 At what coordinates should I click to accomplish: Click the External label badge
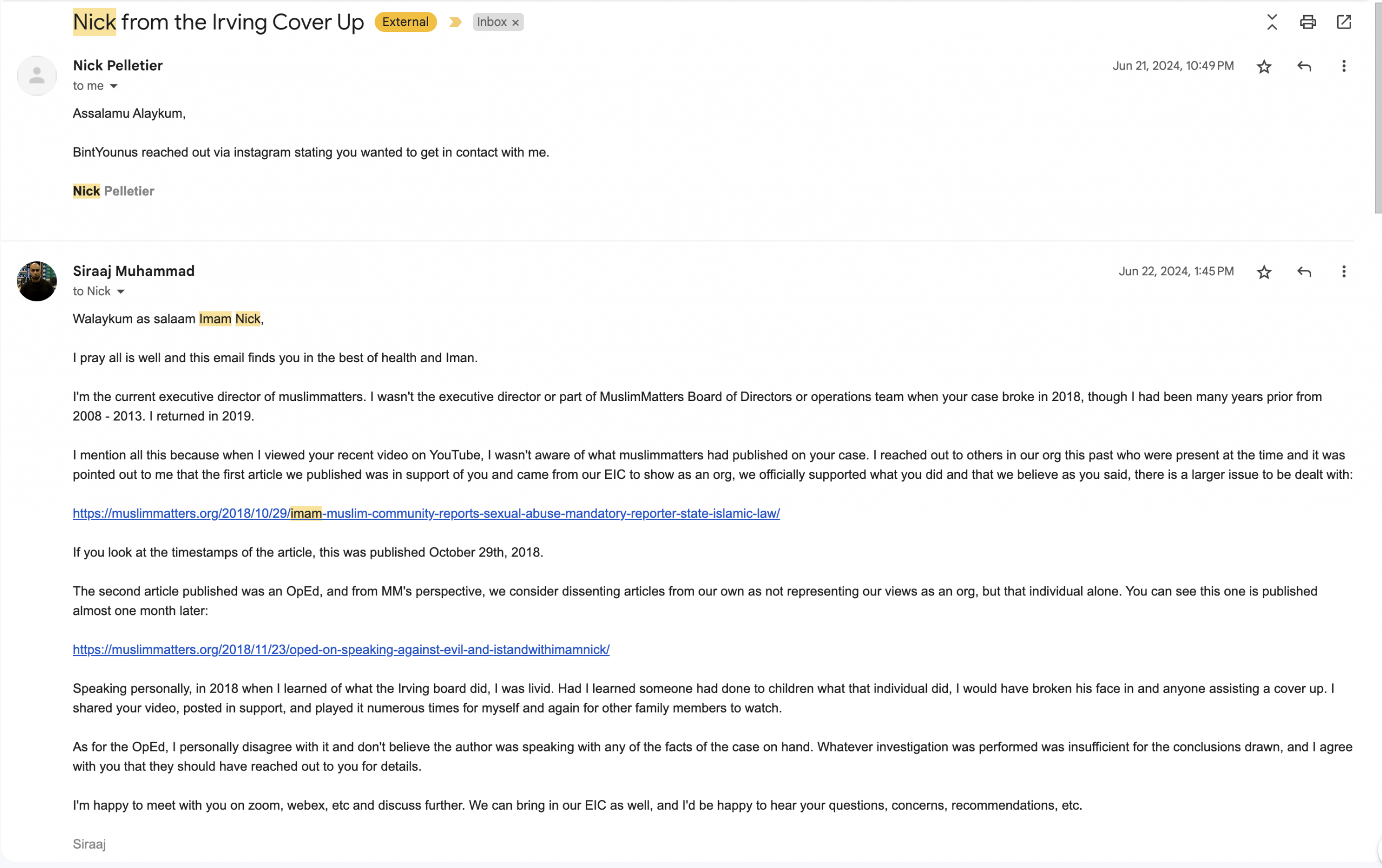[x=405, y=22]
